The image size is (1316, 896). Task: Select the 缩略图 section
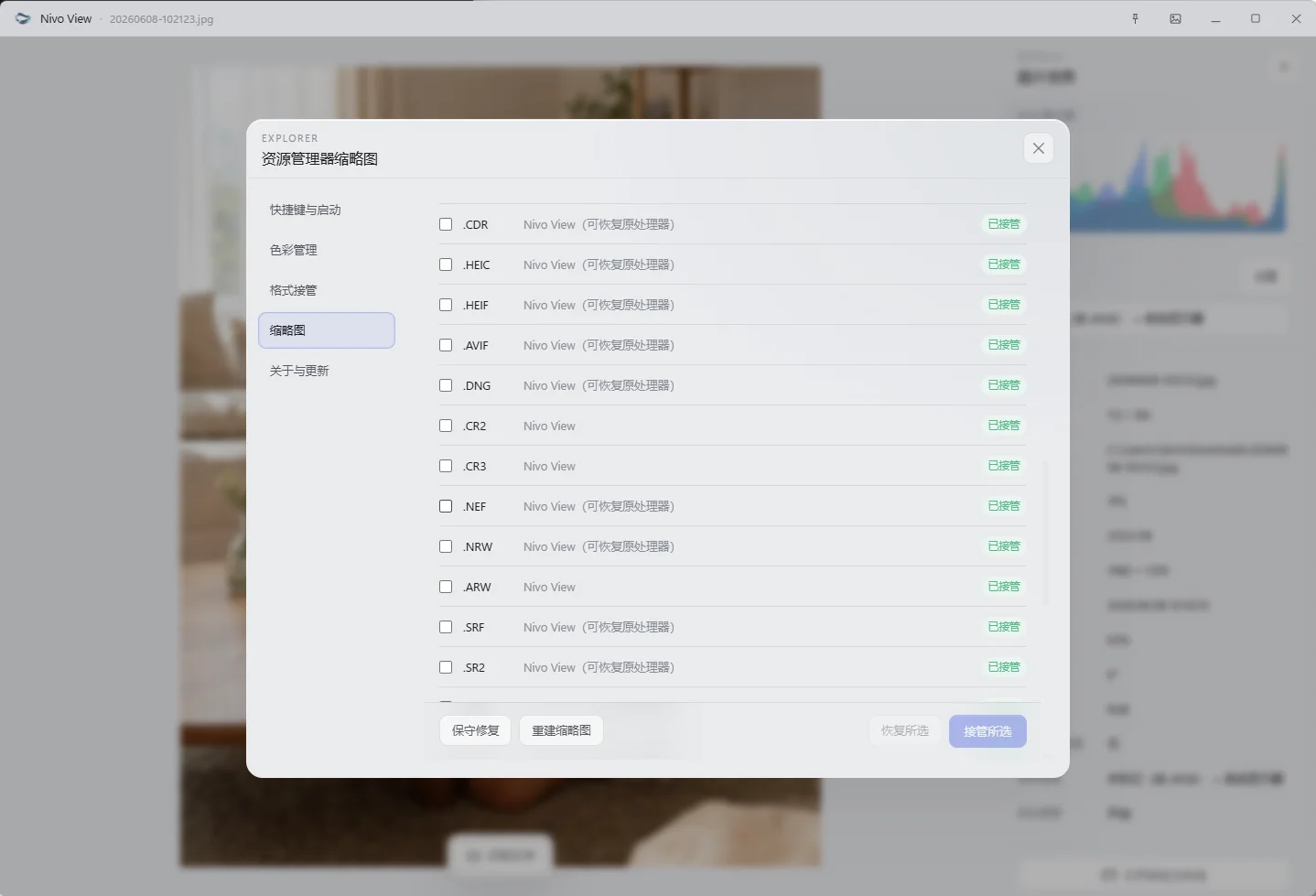pyautogui.click(x=327, y=330)
